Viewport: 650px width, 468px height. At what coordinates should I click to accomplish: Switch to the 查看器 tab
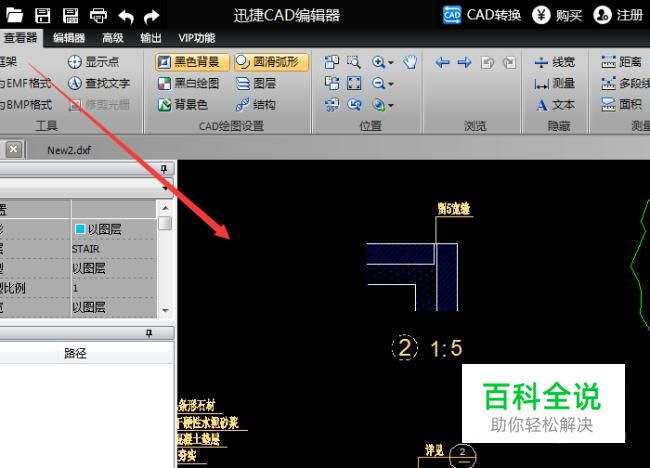[20, 38]
